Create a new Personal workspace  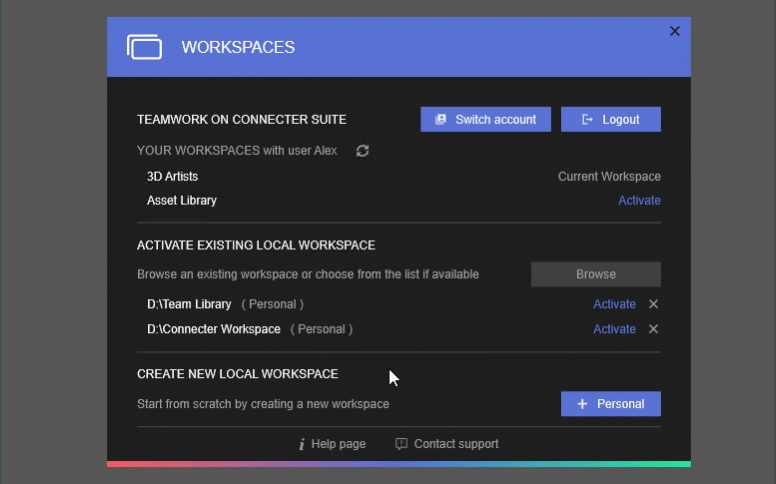(611, 404)
